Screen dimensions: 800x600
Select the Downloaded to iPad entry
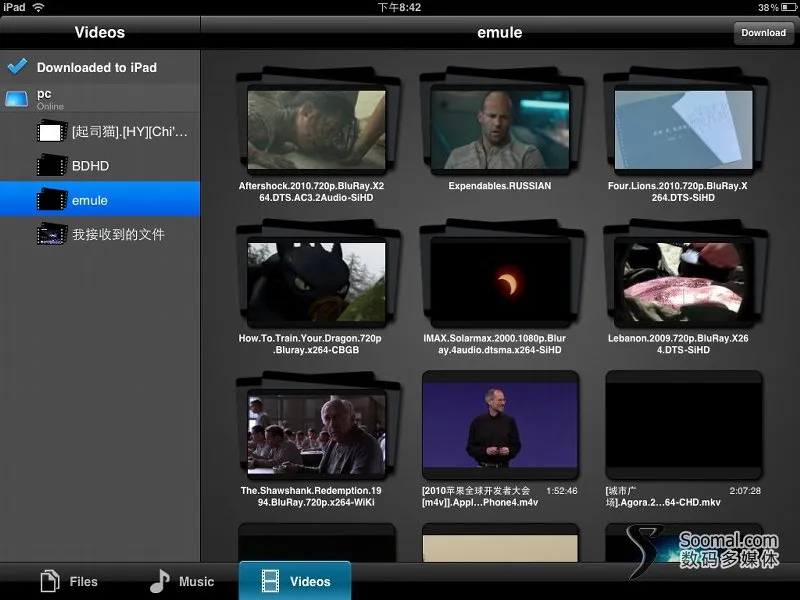point(99,67)
